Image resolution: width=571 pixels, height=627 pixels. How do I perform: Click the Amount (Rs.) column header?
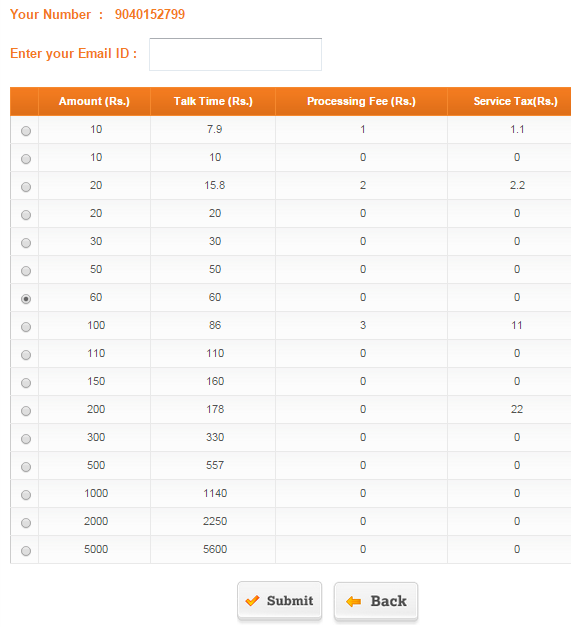click(x=94, y=101)
